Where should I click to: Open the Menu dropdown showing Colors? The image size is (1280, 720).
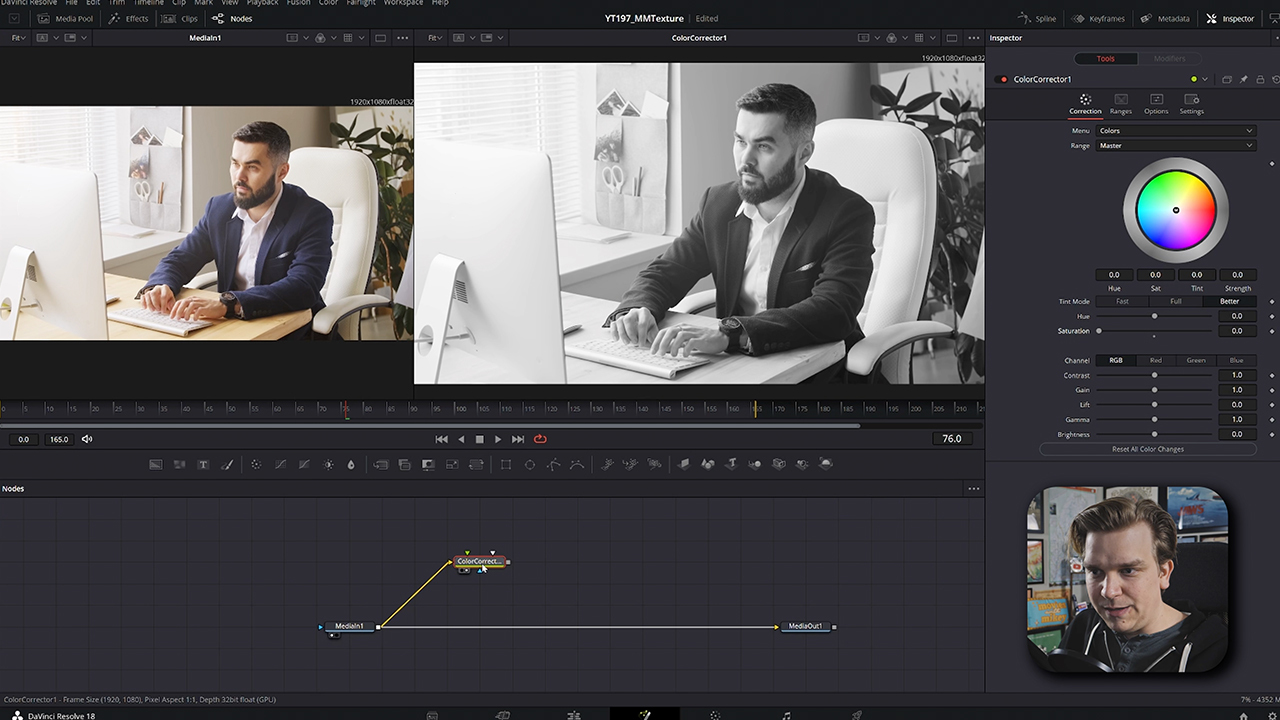1175,131
